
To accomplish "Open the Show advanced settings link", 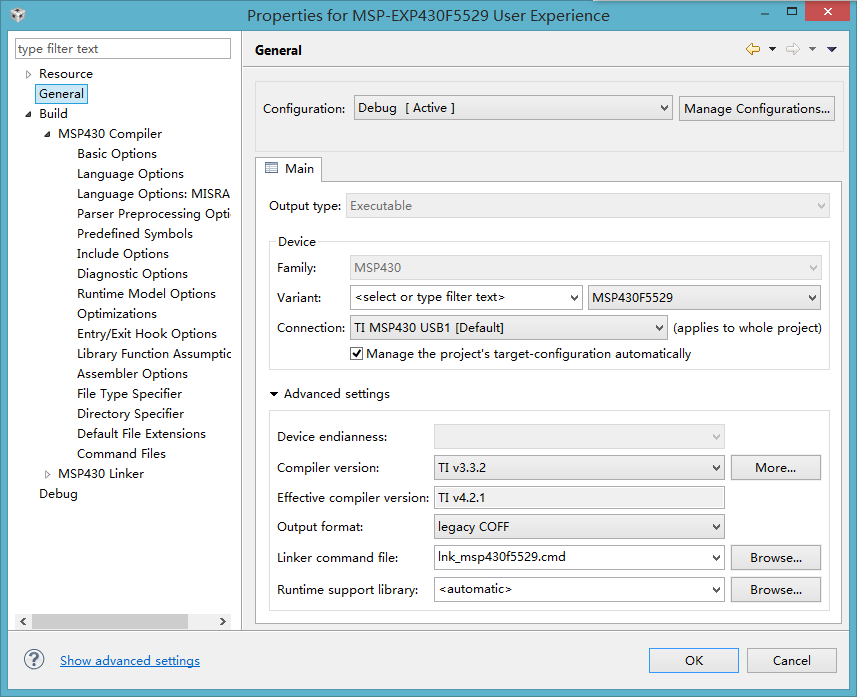I will (x=130, y=661).
